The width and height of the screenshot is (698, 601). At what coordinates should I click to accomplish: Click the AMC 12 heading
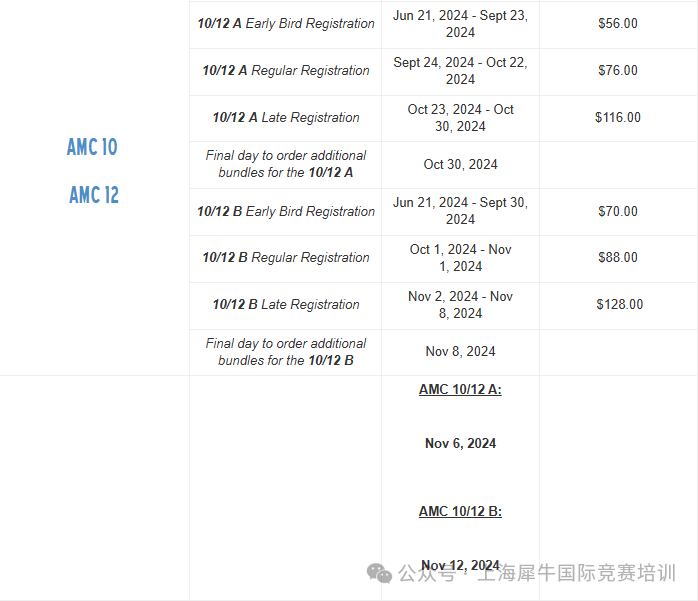click(94, 195)
